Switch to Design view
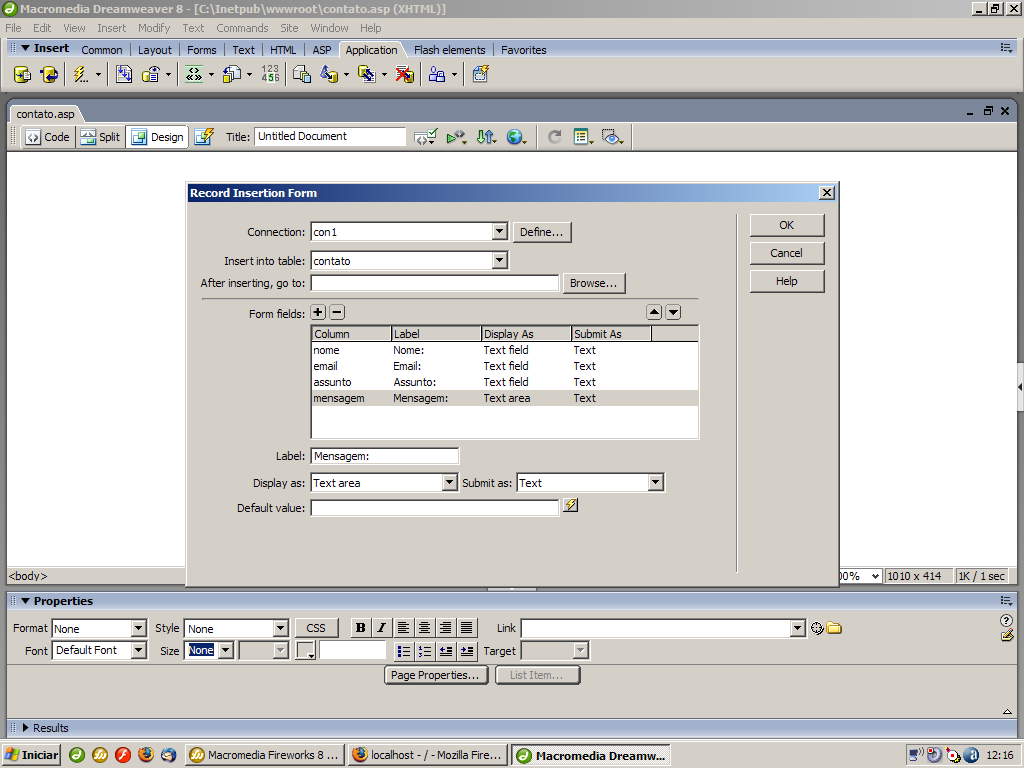Screen dimensions: 1024x768 [157, 137]
